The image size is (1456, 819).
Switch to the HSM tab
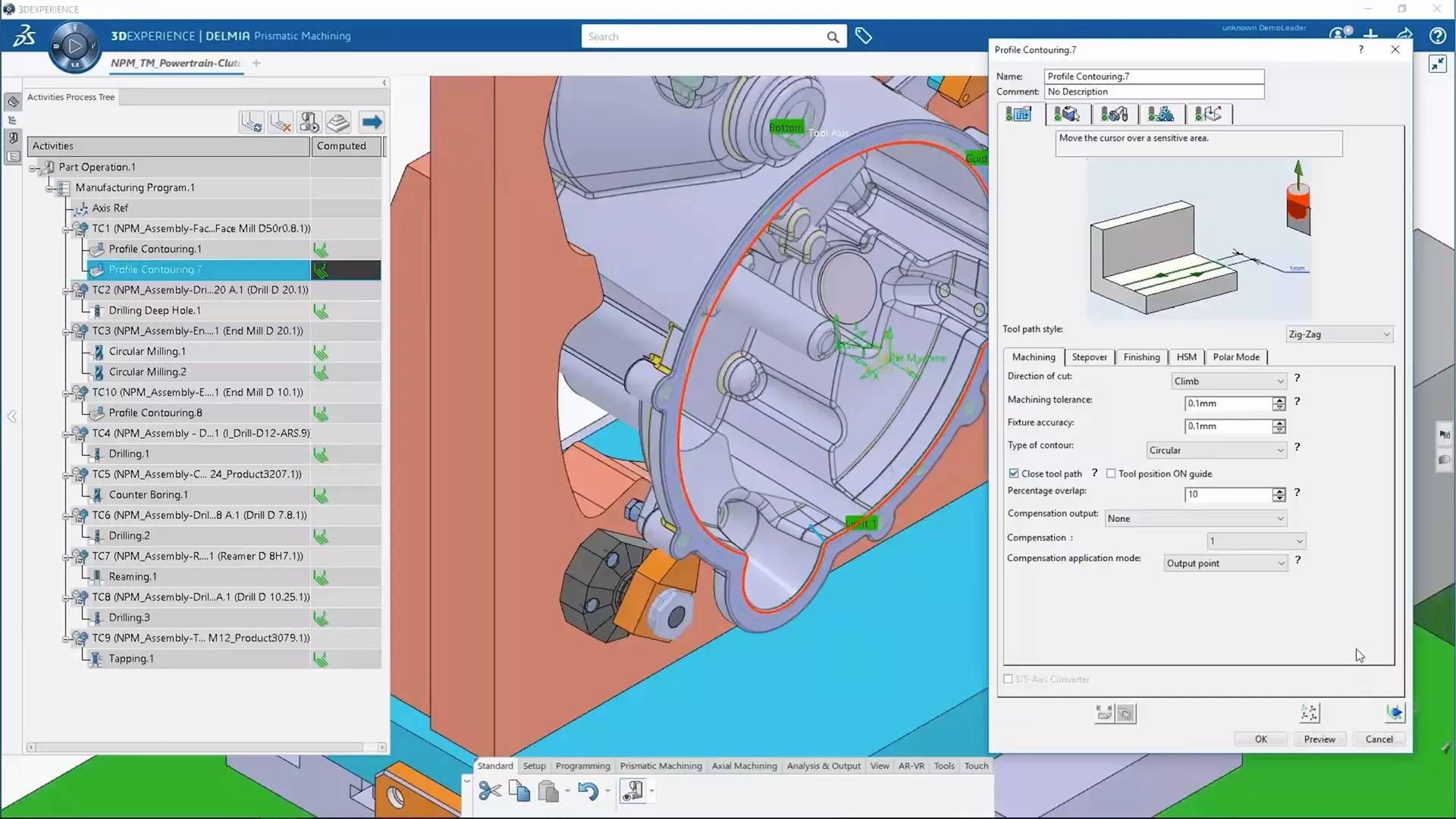[x=1186, y=357]
